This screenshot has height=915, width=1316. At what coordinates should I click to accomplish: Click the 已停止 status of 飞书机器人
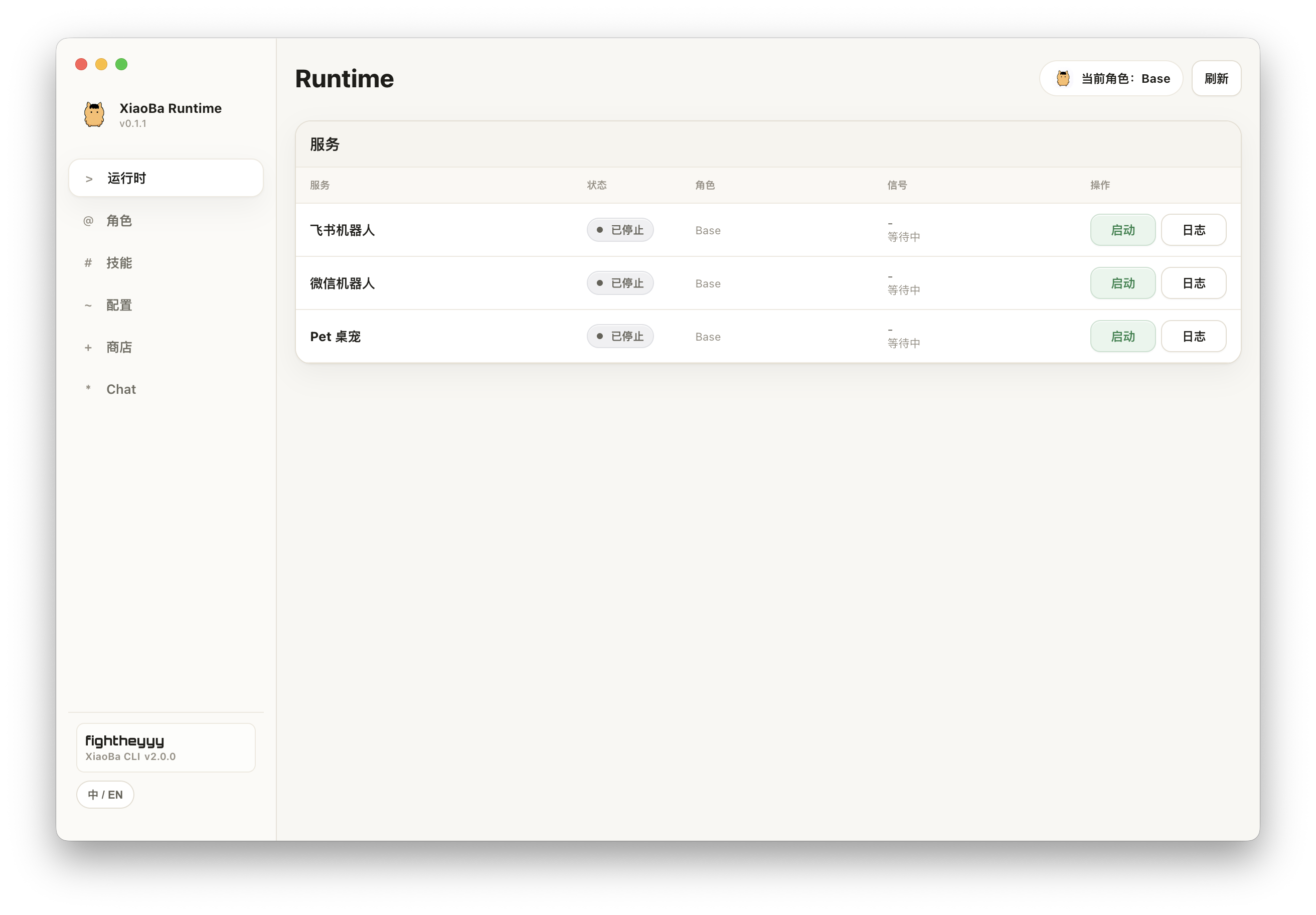point(619,230)
